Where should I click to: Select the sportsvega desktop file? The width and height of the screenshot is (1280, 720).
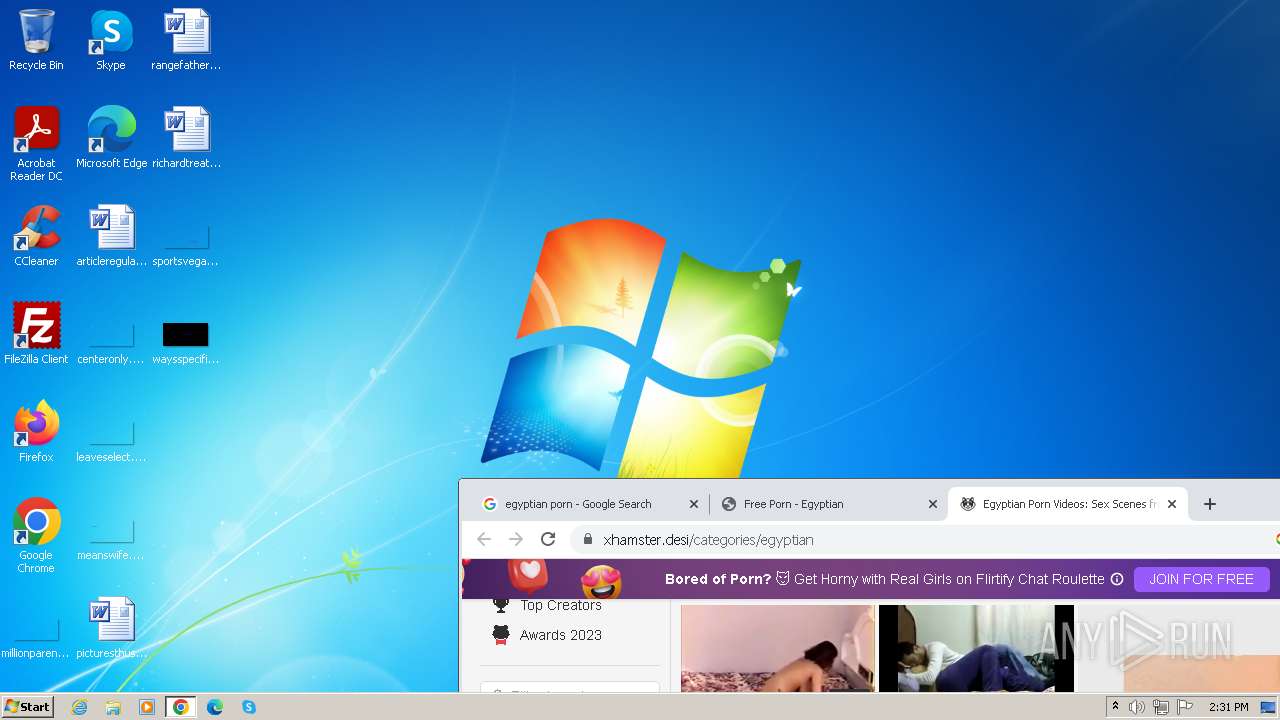pyautogui.click(x=186, y=245)
